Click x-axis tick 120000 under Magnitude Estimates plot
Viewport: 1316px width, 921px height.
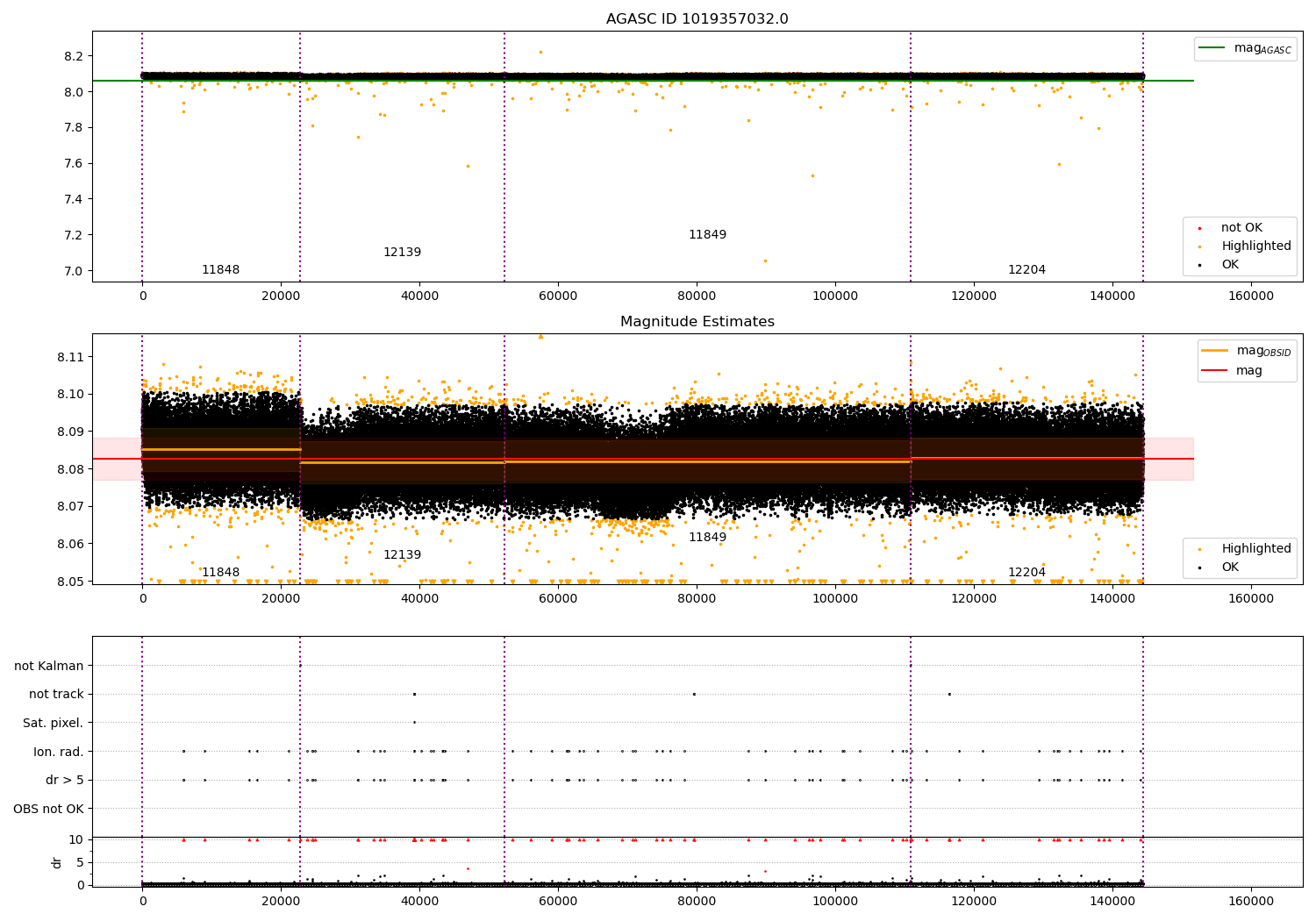tap(974, 599)
